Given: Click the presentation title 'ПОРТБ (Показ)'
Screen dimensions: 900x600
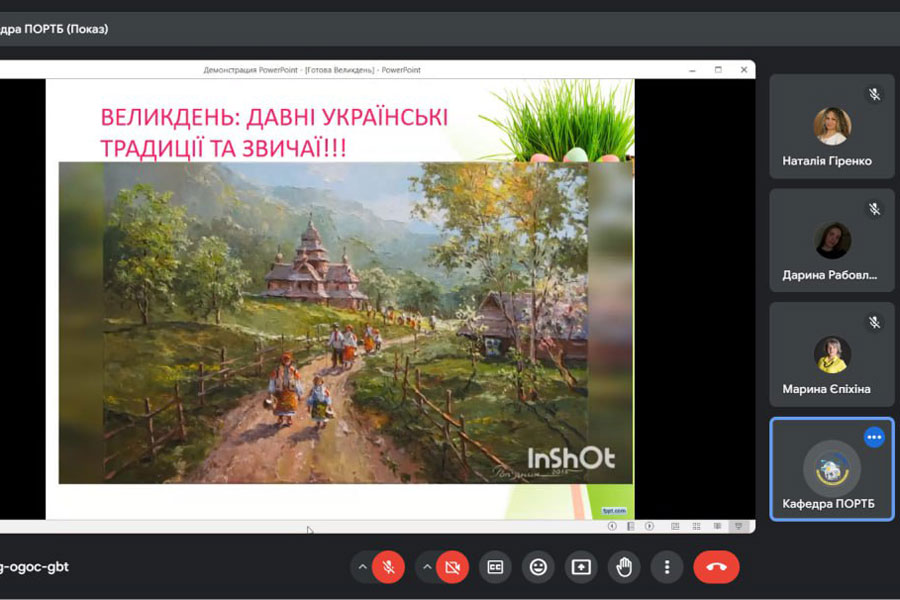Looking at the screenshot, I should (x=66, y=29).
